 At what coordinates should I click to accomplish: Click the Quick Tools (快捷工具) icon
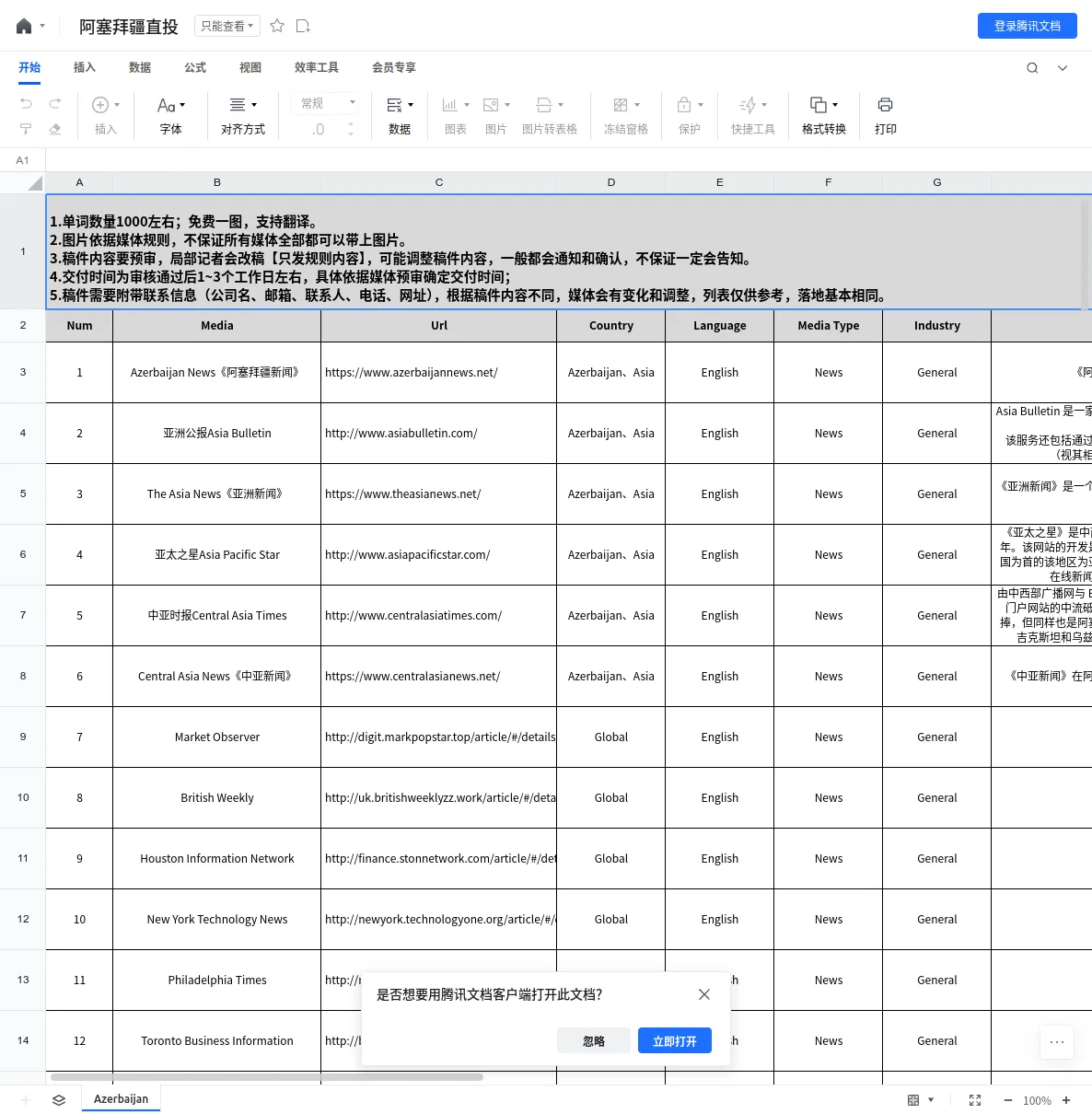tap(748, 105)
